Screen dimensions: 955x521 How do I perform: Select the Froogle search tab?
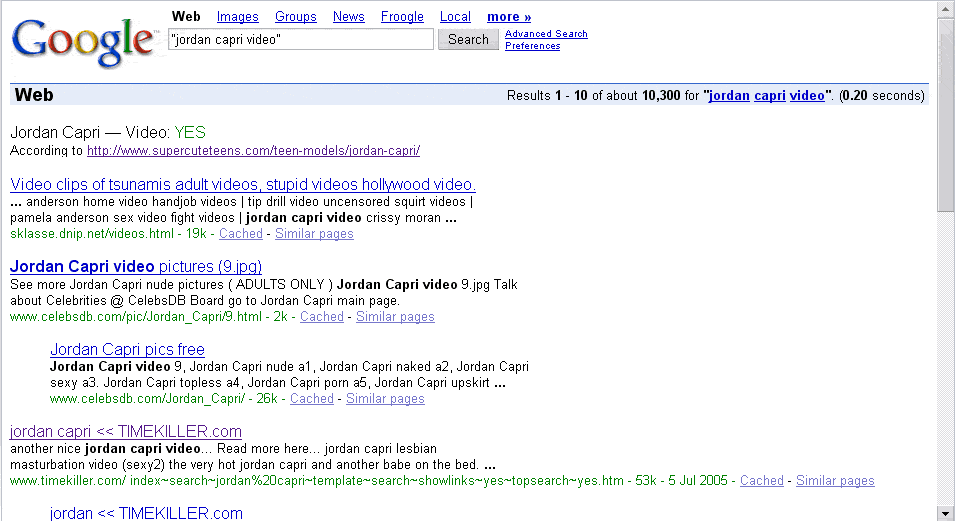pos(402,17)
